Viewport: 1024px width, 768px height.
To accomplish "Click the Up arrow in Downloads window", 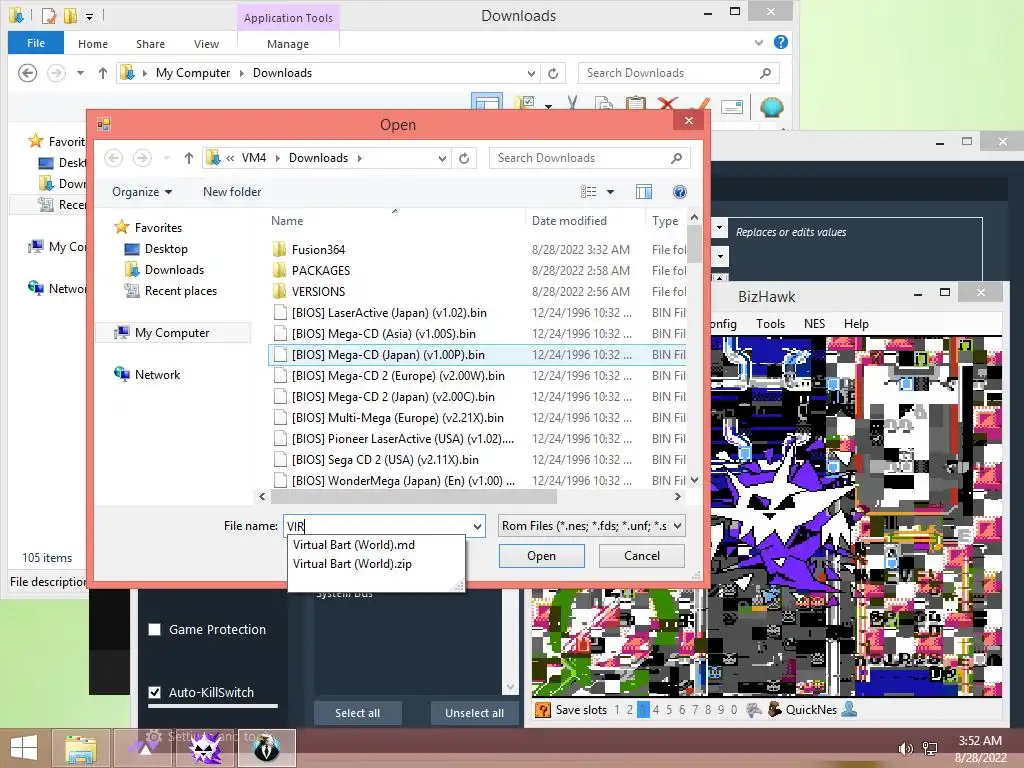I will 103,73.
